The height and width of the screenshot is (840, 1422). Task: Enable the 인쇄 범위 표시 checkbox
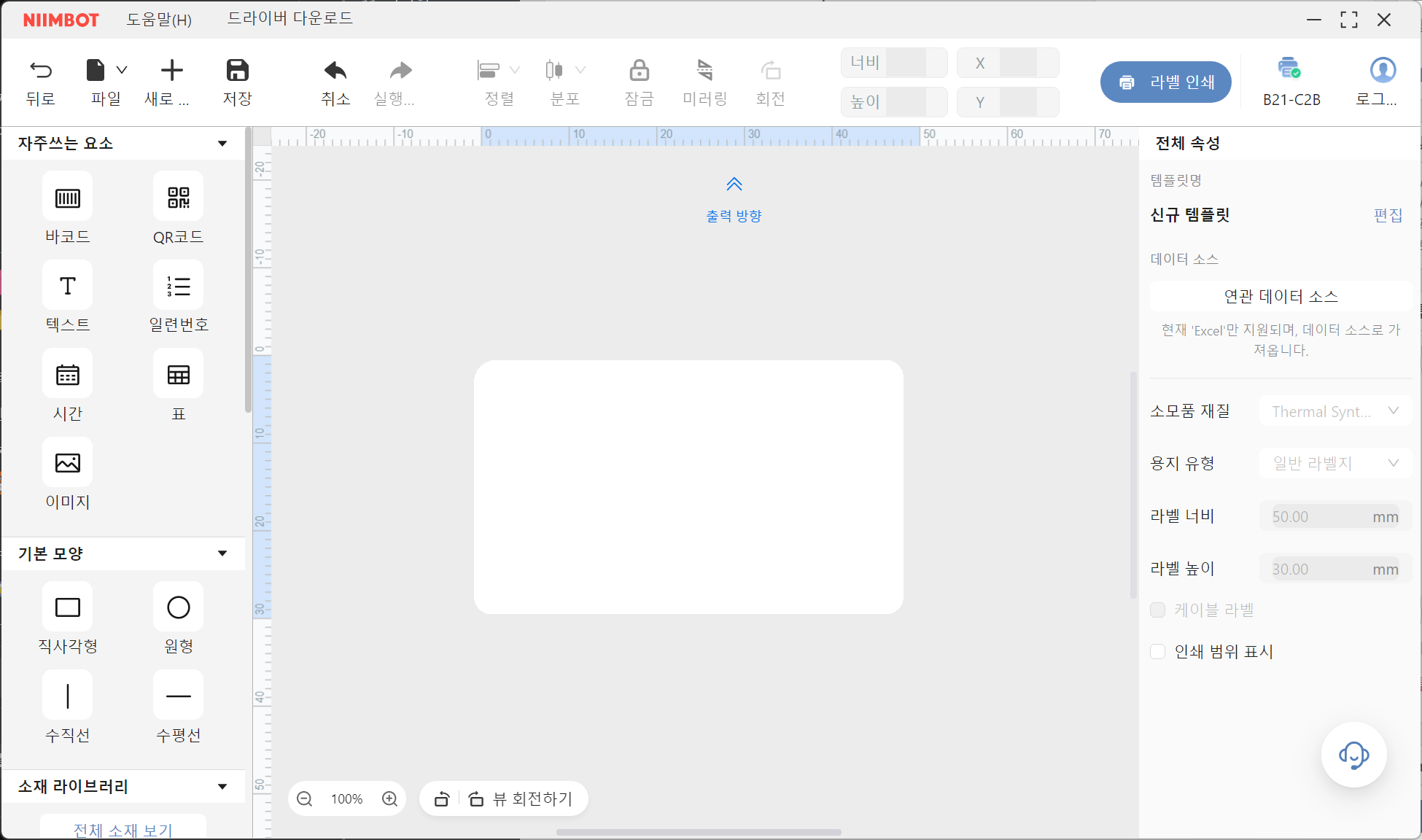(x=1157, y=652)
